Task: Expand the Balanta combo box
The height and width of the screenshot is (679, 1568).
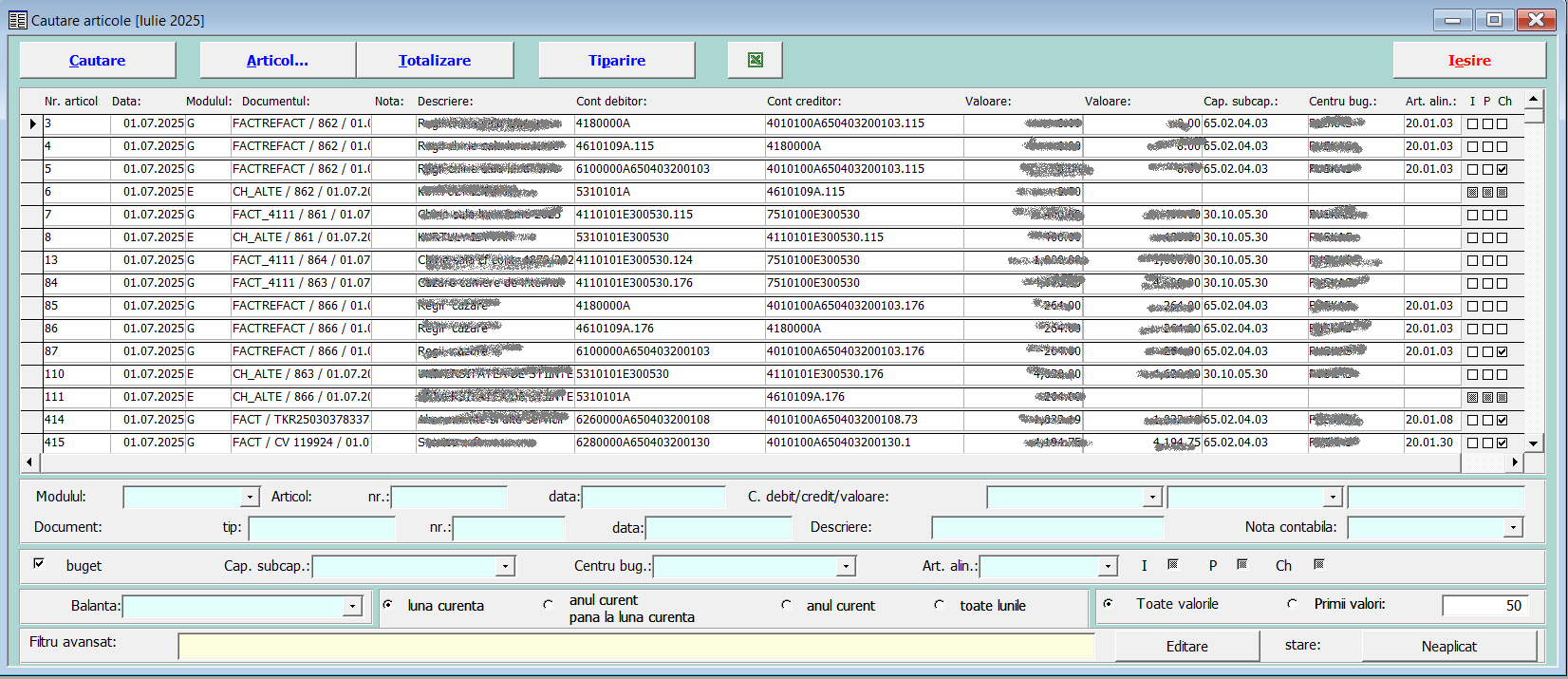Action: [352, 606]
